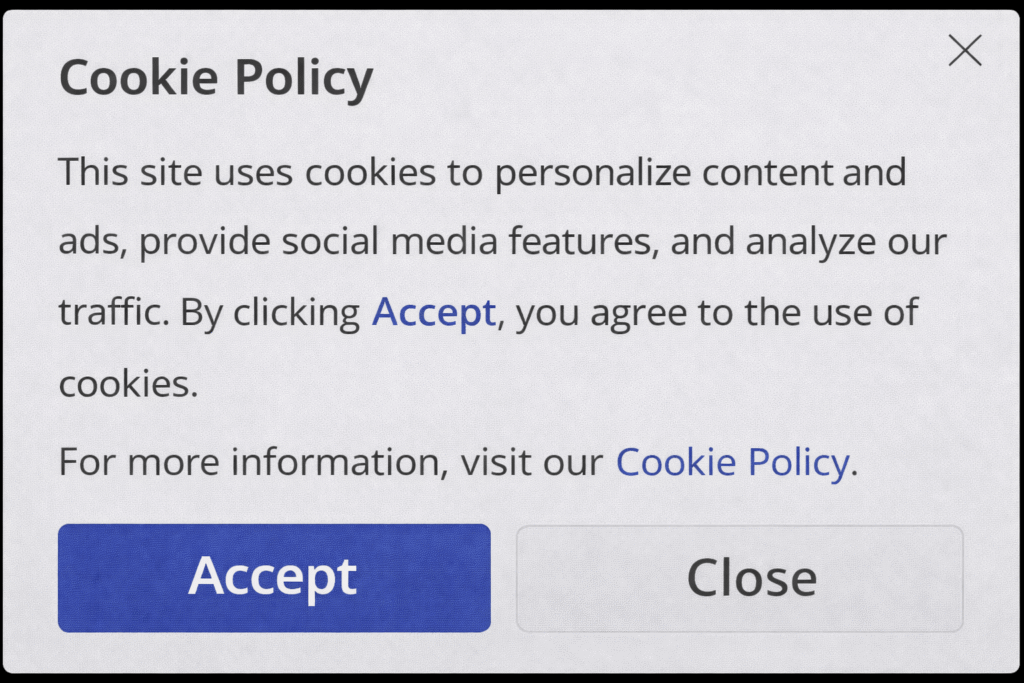This screenshot has width=1024, height=683.
Task: Click the words "analyze our"
Action: pos(846,242)
